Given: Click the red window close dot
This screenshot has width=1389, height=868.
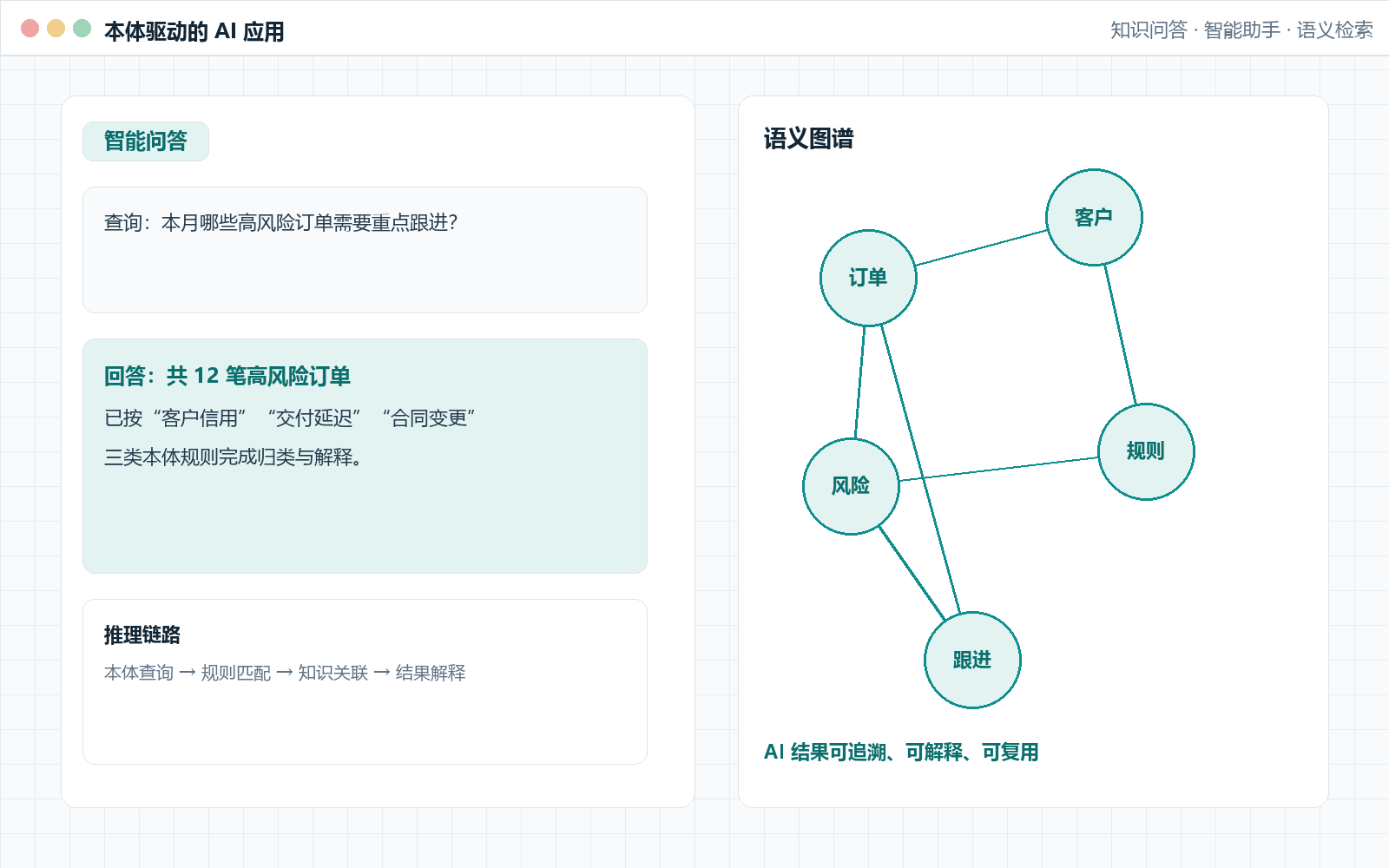Looking at the screenshot, I should 30,29.
